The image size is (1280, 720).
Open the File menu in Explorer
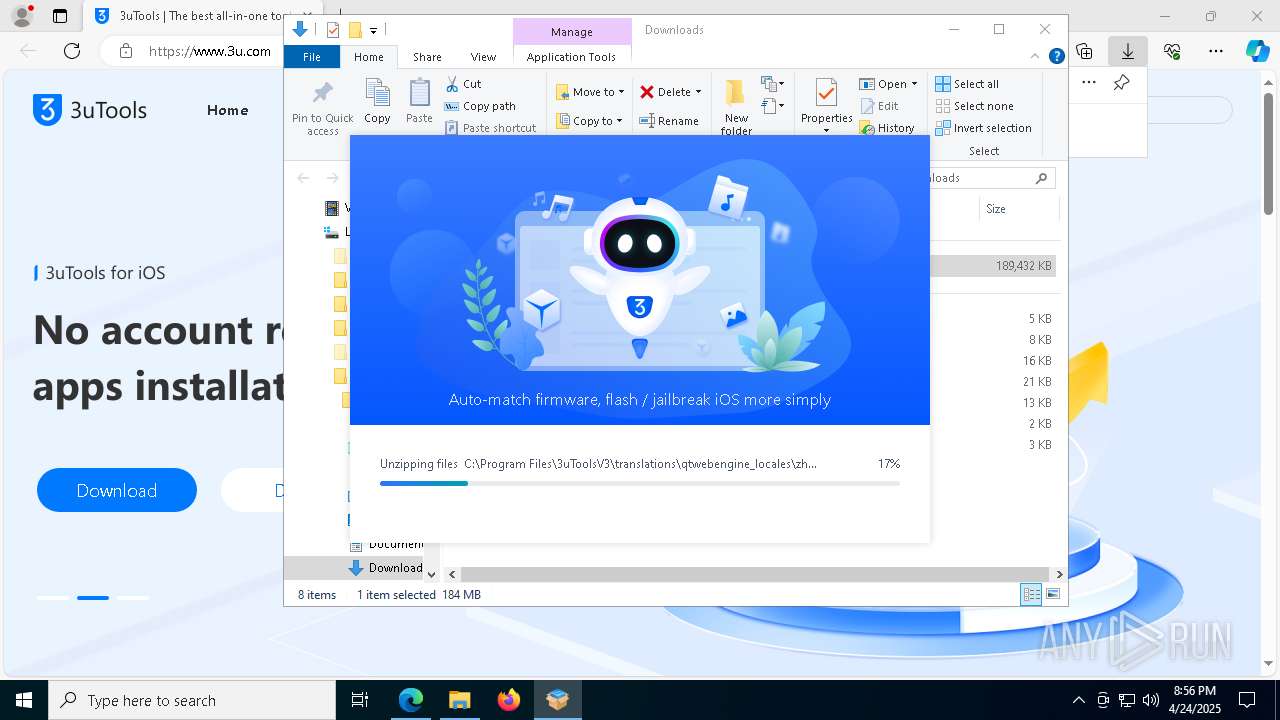(312, 57)
